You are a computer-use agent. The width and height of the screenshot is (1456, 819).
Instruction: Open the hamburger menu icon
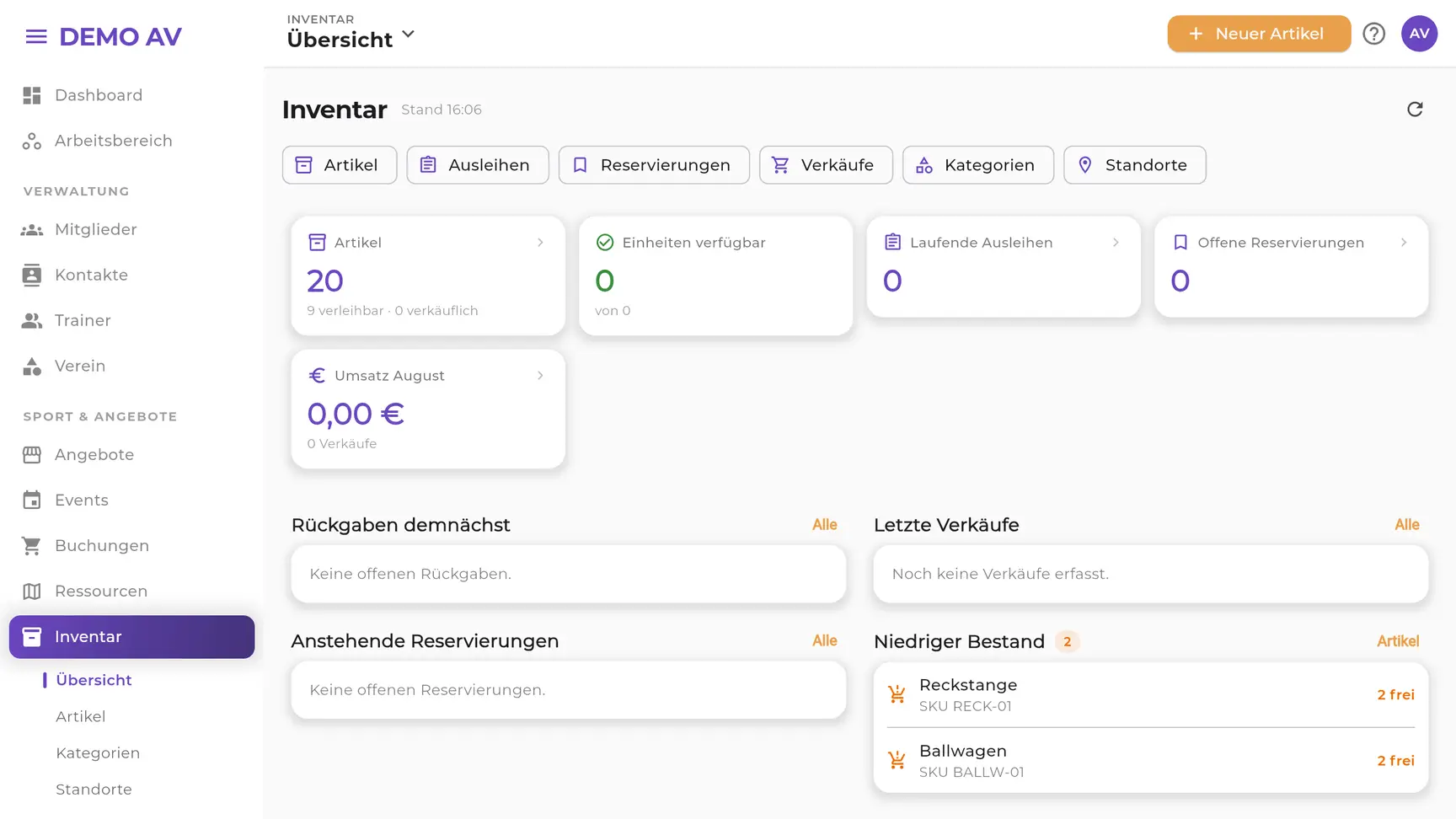(36, 36)
